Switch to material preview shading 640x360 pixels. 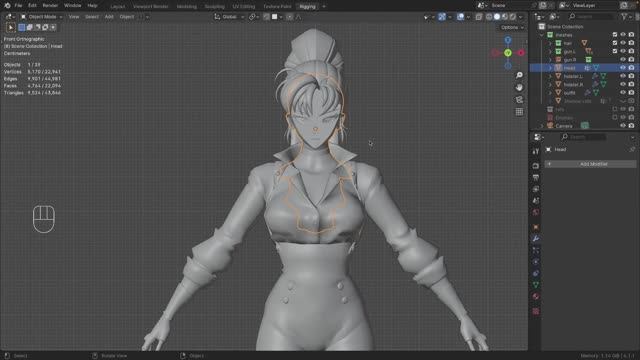[x=505, y=17]
